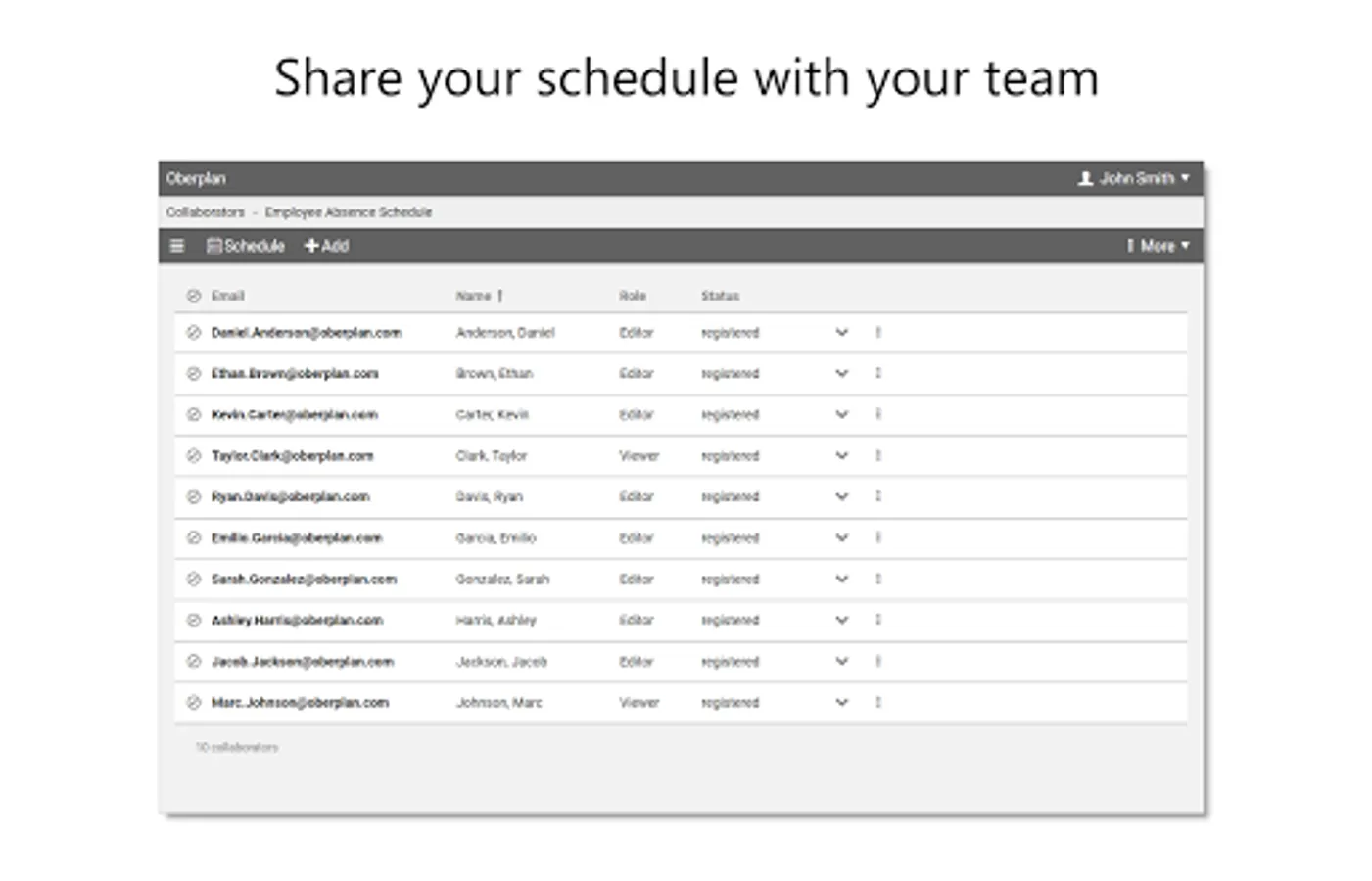Open the kebab menu for Taylor Clark

point(878,456)
